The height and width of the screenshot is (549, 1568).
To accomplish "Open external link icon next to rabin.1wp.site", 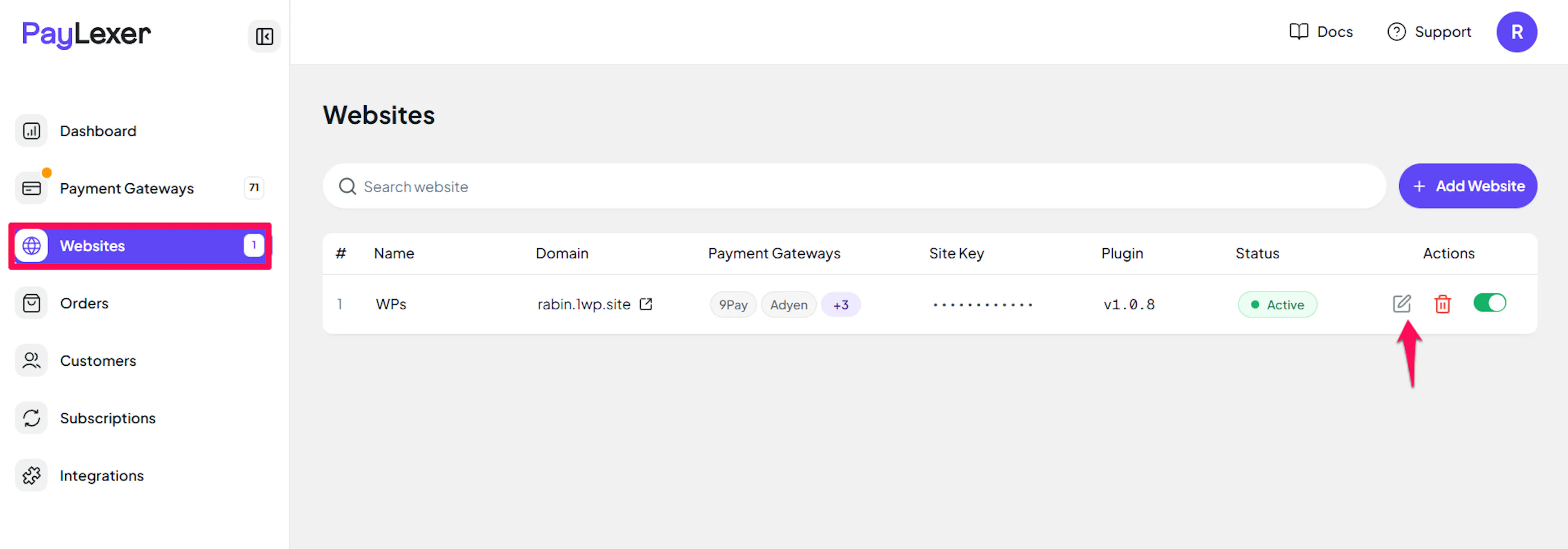I will point(646,304).
